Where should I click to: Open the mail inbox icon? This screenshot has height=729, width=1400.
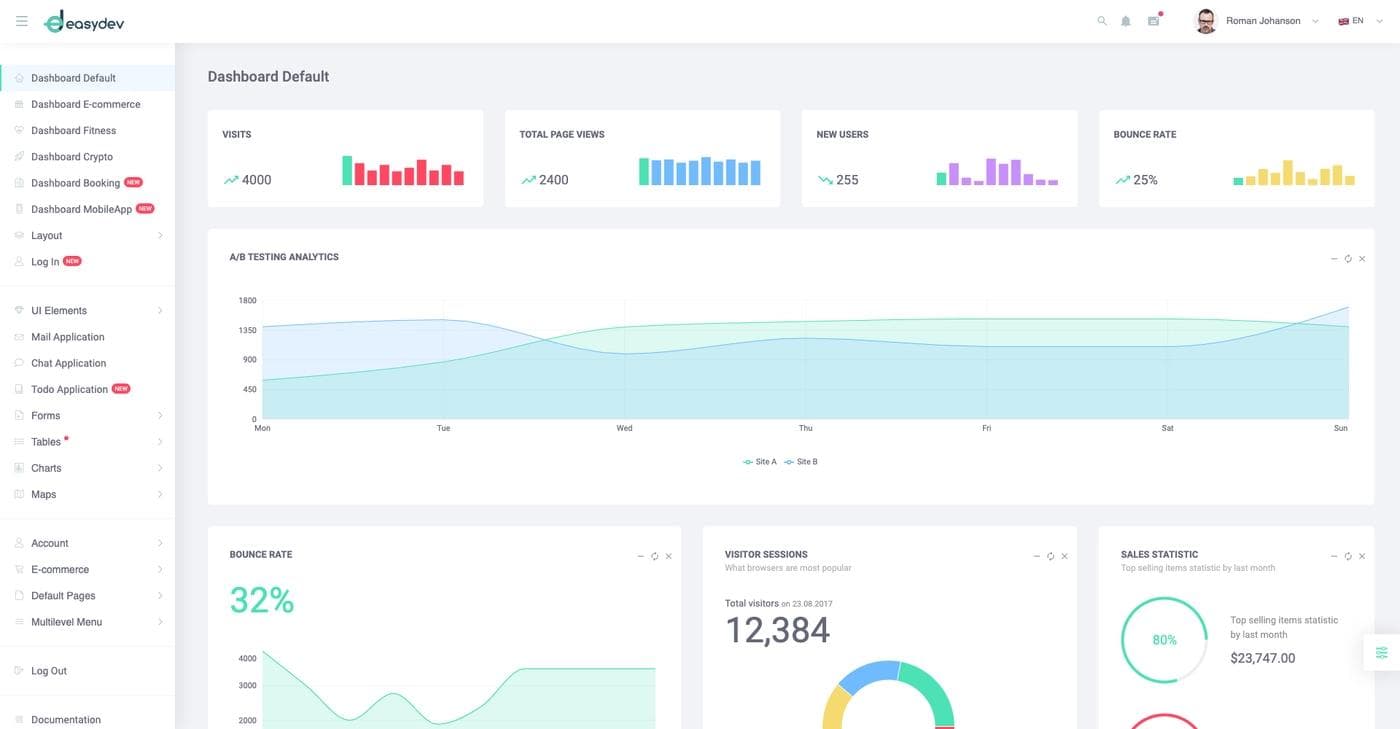(1153, 21)
